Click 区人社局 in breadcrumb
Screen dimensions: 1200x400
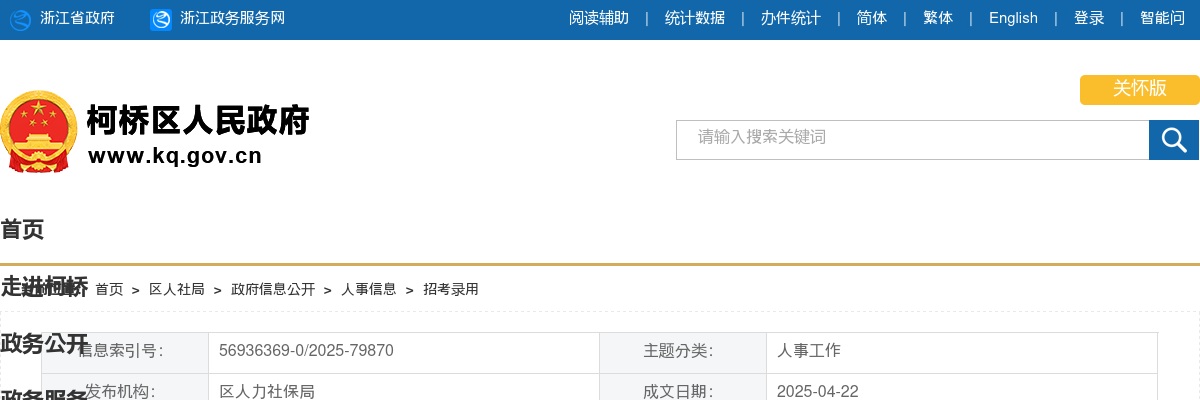point(177,289)
